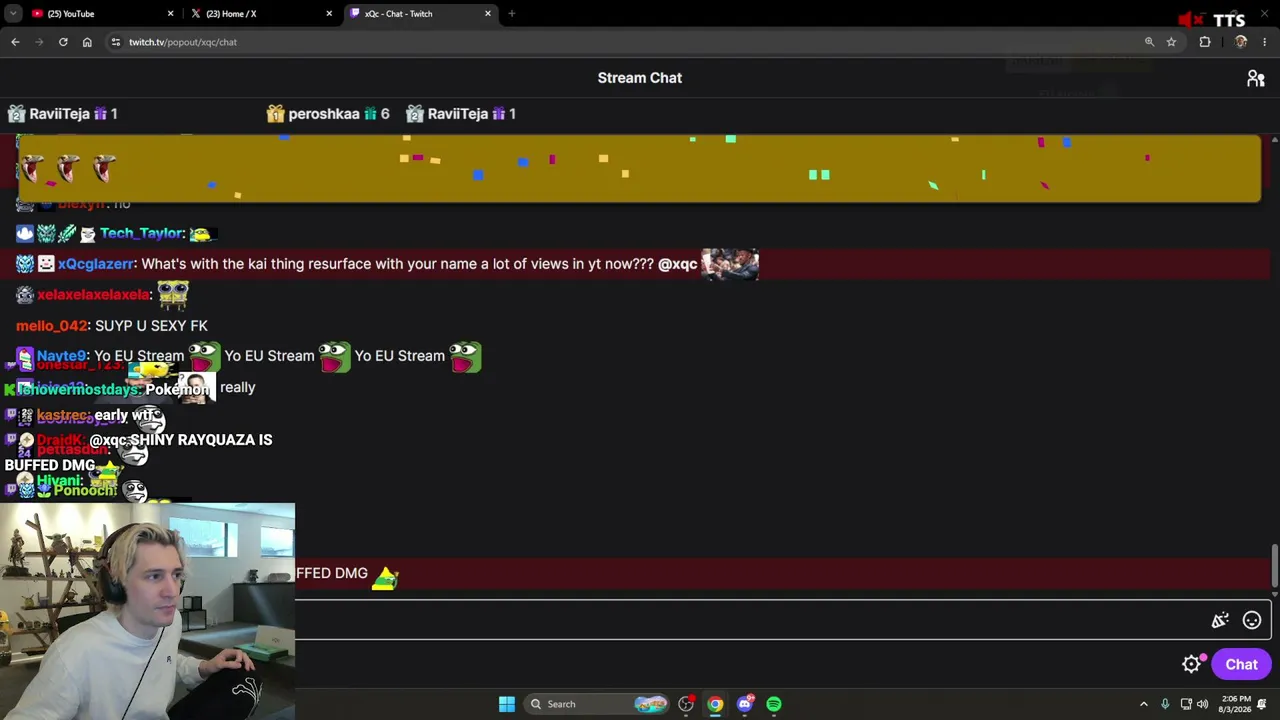Image resolution: width=1280 pixels, height=720 pixels.
Task: Switch to the Home / X tab
Action: [x=260, y=14]
